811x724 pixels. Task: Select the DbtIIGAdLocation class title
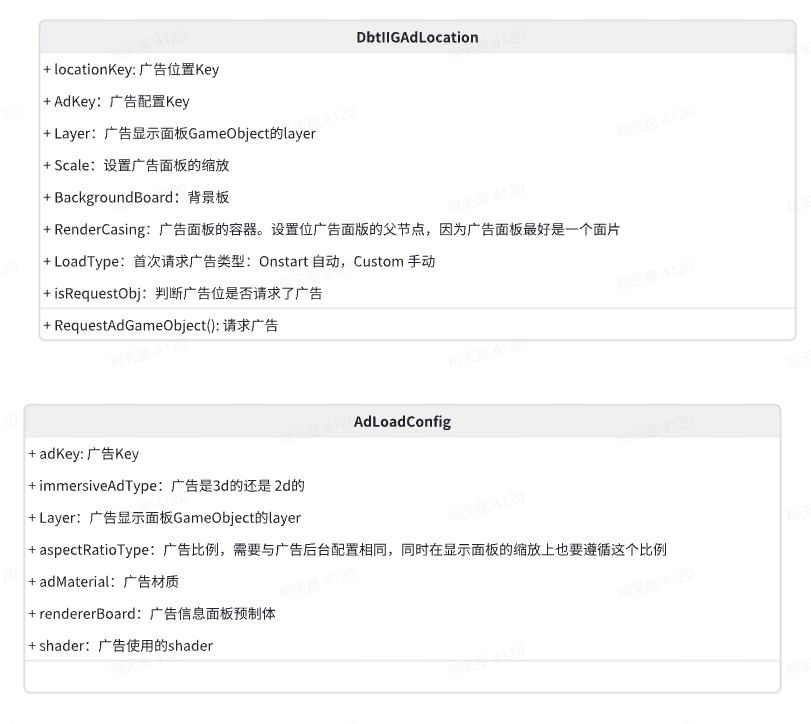click(417, 37)
